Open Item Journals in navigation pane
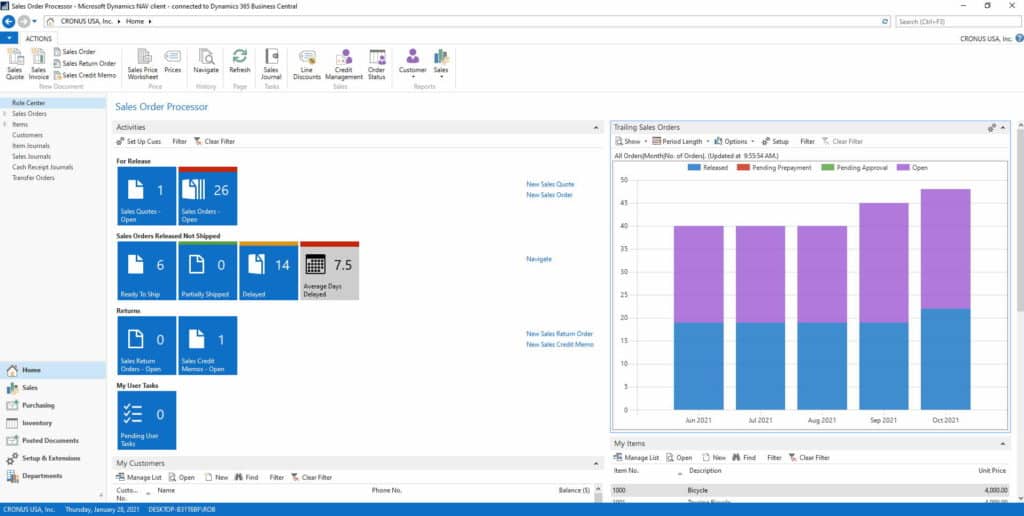 (x=31, y=146)
